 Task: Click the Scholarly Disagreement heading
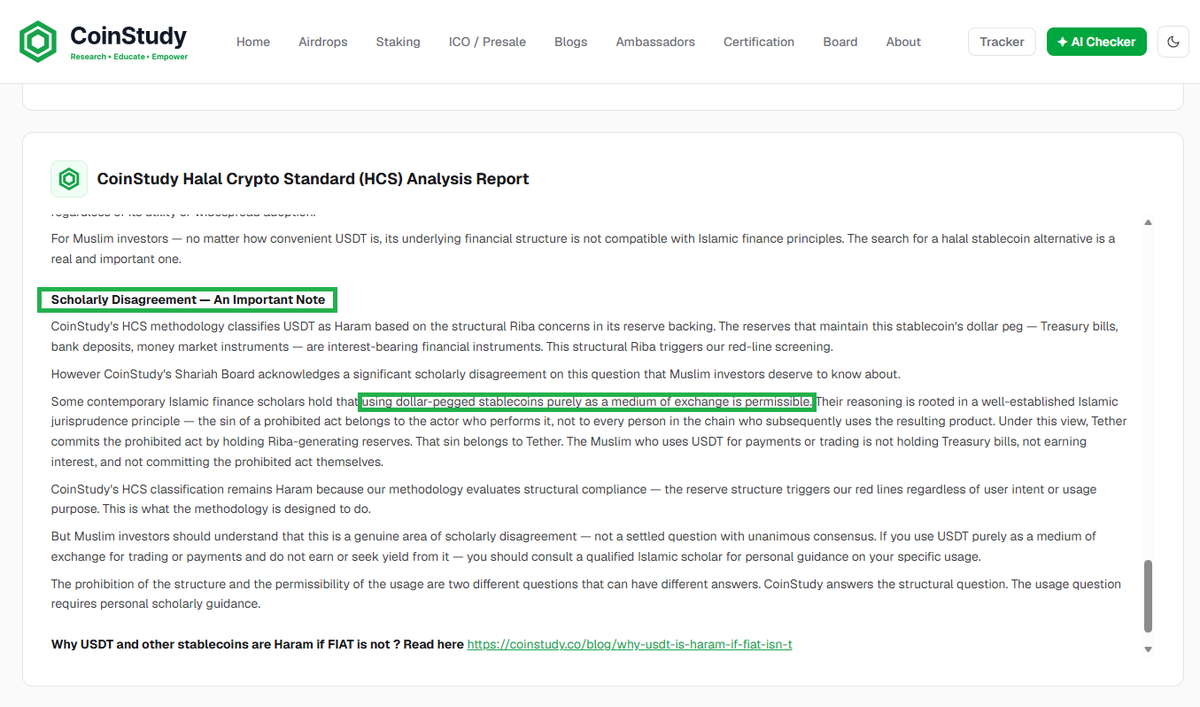(x=188, y=299)
